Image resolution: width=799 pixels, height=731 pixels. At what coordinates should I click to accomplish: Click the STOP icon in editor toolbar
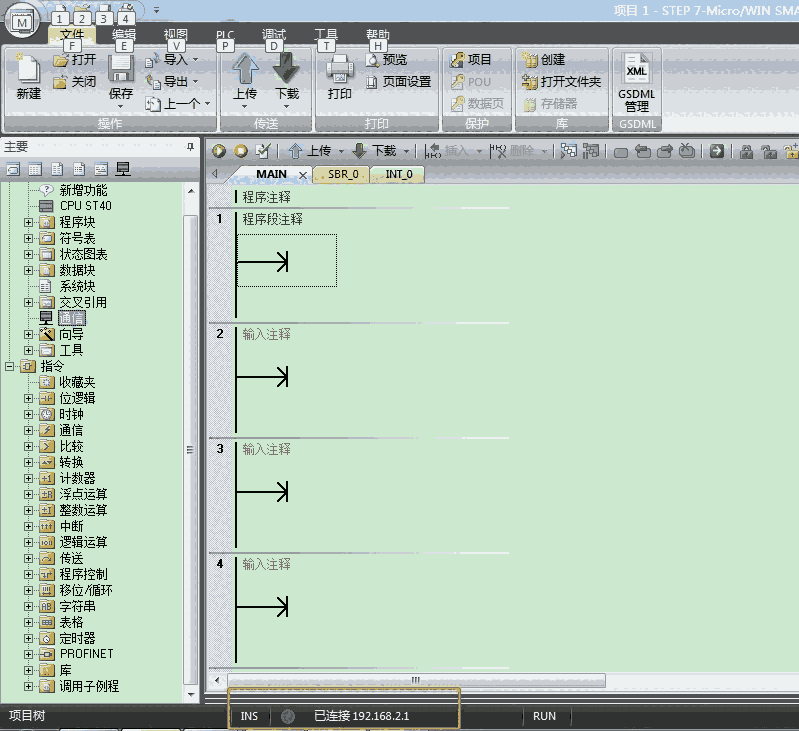240,151
